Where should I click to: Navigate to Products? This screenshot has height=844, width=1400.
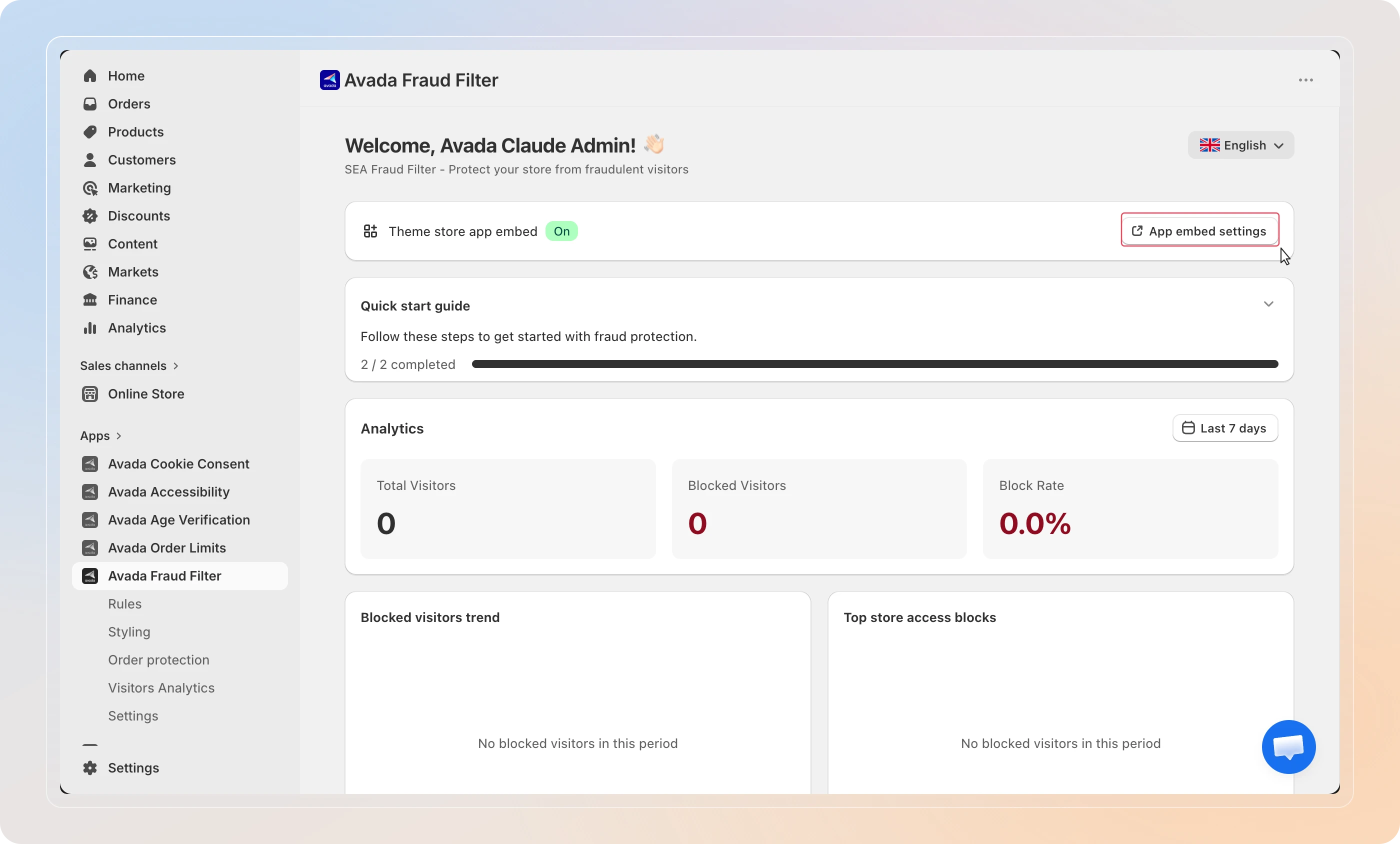(x=179, y=132)
